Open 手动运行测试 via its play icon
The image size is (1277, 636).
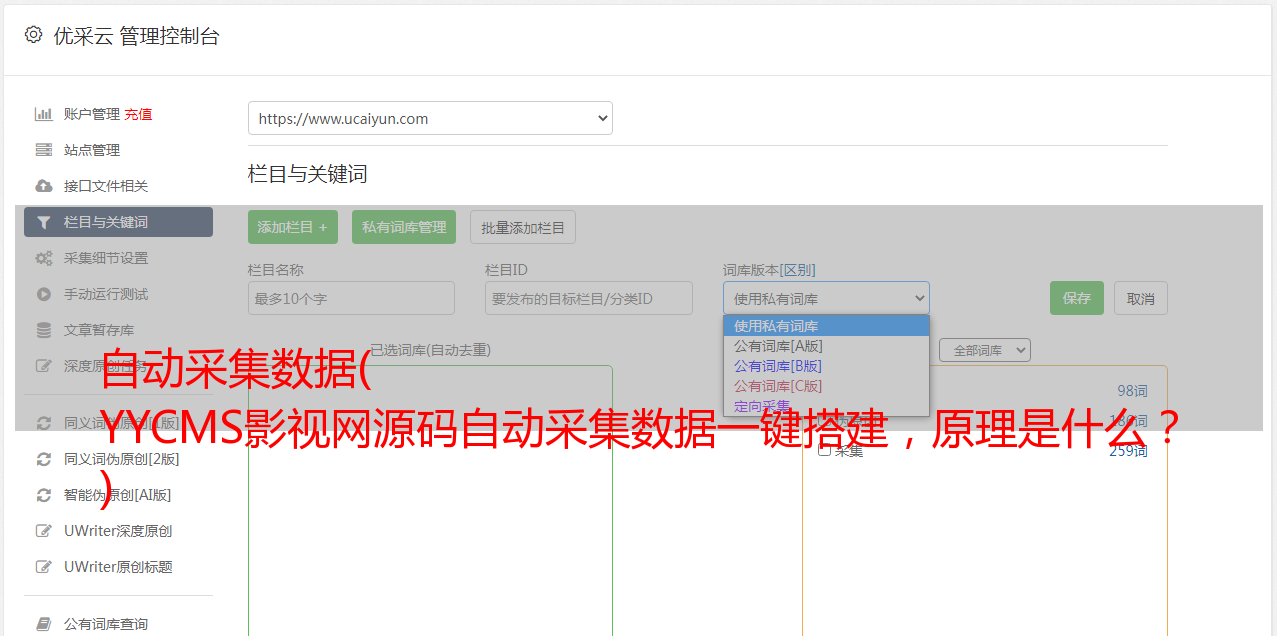pyautogui.click(x=44, y=294)
